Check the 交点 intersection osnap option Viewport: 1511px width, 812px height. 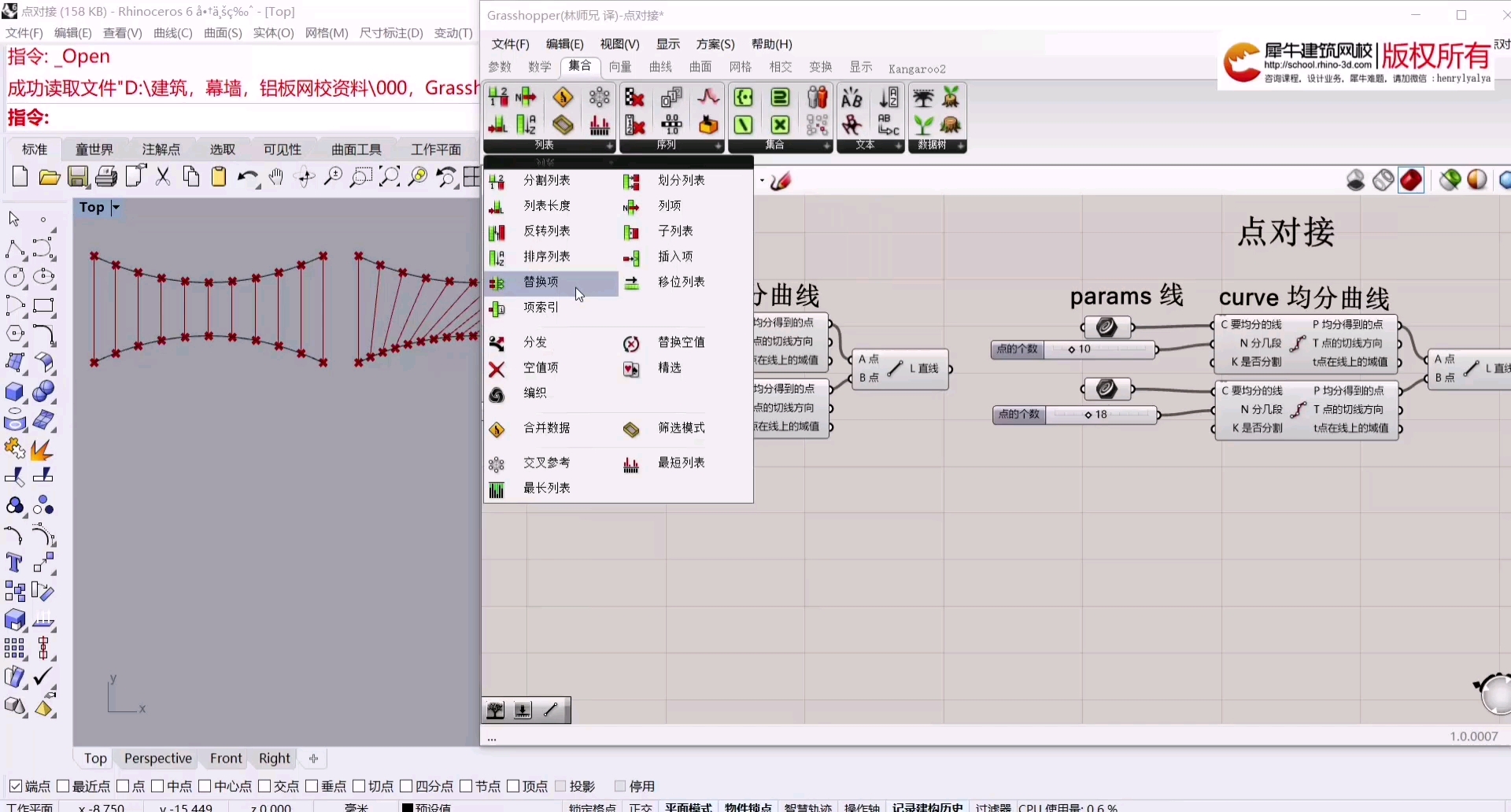[x=265, y=786]
